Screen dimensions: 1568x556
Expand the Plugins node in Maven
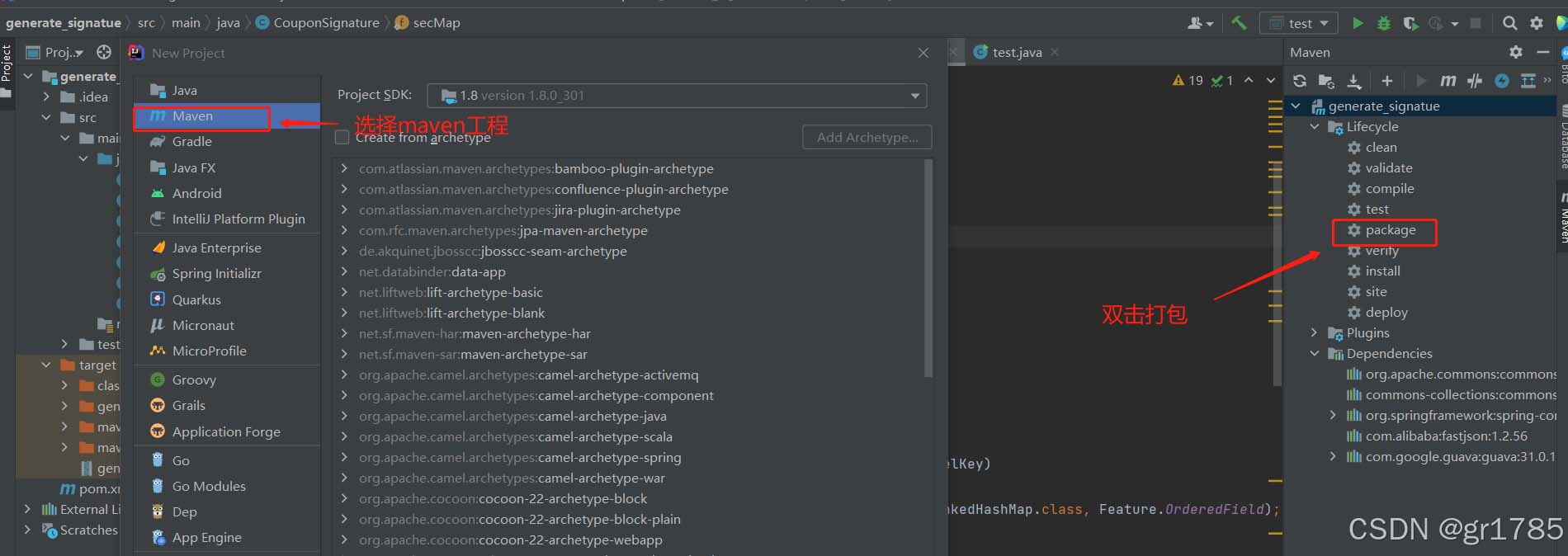pyautogui.click(x=1315, y=332)
